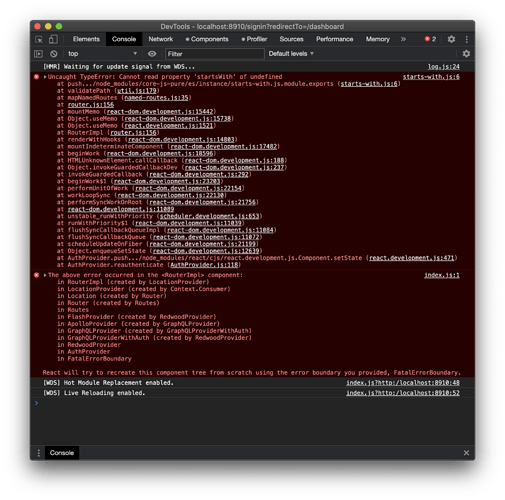
Task: Click '[WDS] Hot Module Replacement enabled.' message
Action: click(x=108, y=383)
